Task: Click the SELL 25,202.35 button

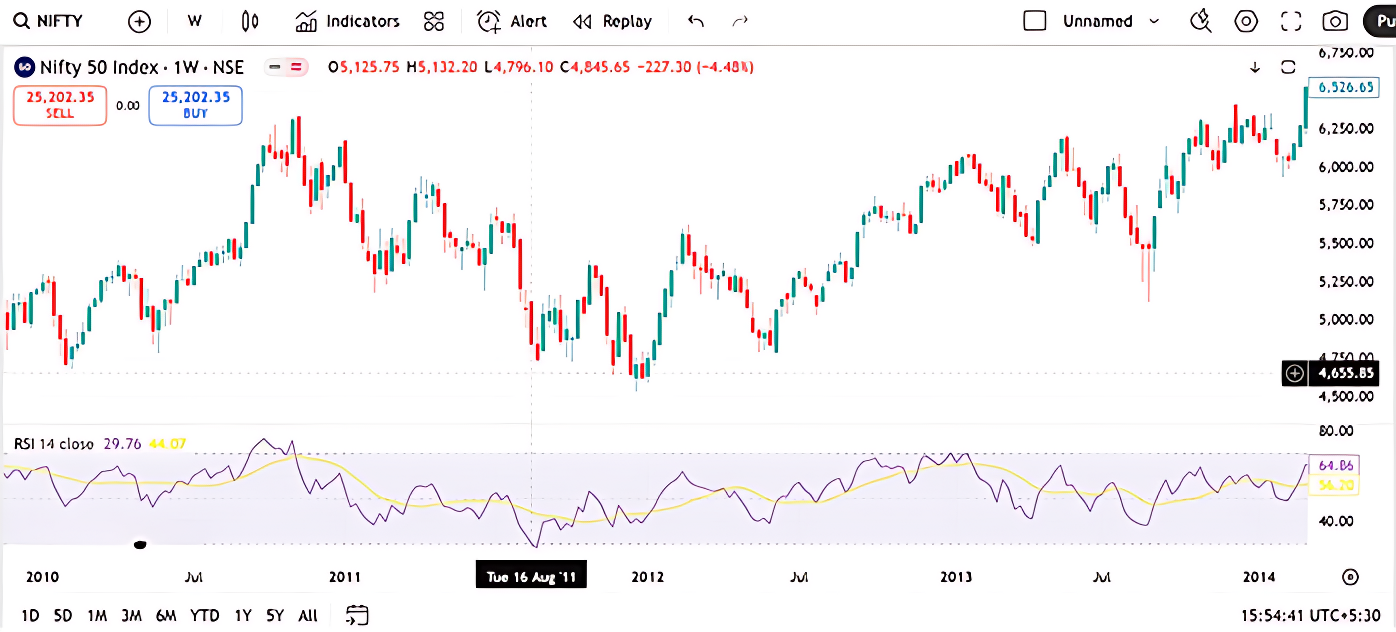Action: pyautogui.click(x=60, y=105)
